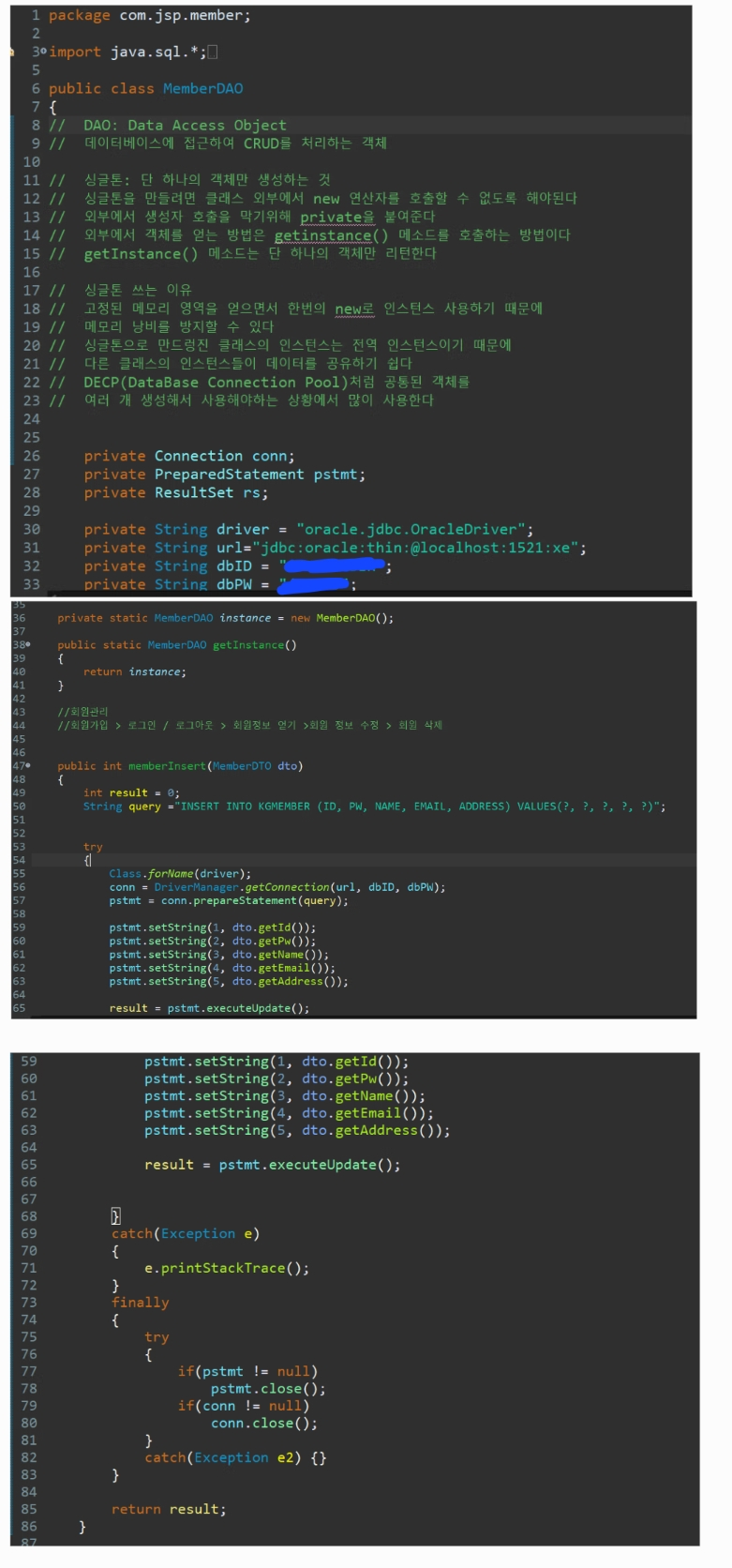Click the field "private ResultSet rs;"
This screenshot has width=732, height=1568.
pos(176,492)
